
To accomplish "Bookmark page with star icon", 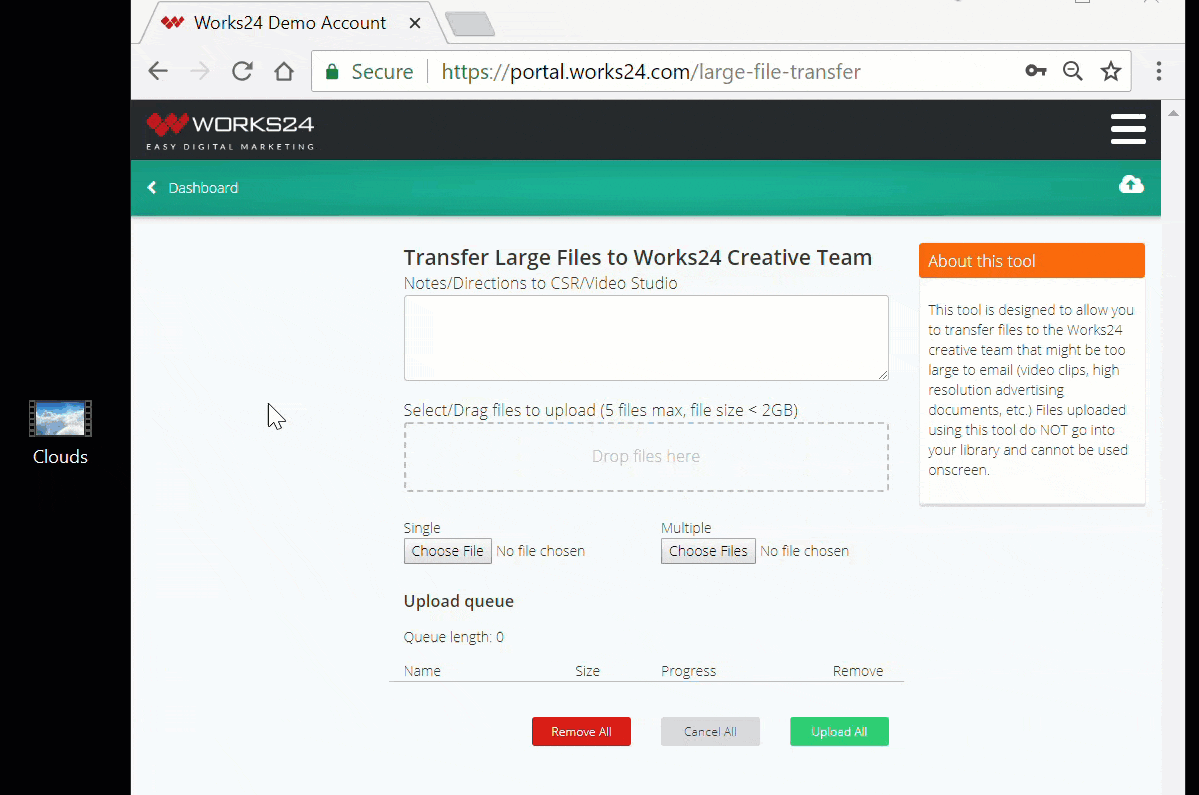I will pyautogui.click(x=1110, y=71).
